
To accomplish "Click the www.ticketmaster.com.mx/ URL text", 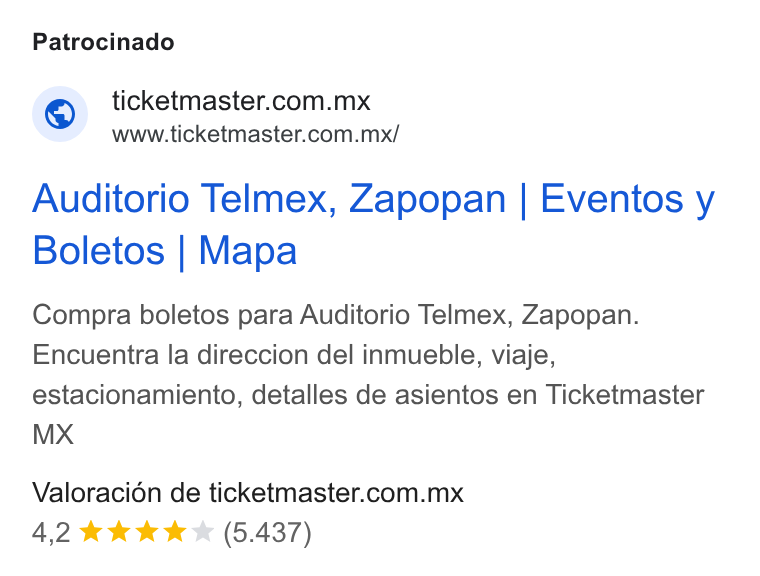I will click(x=255, y=134).
